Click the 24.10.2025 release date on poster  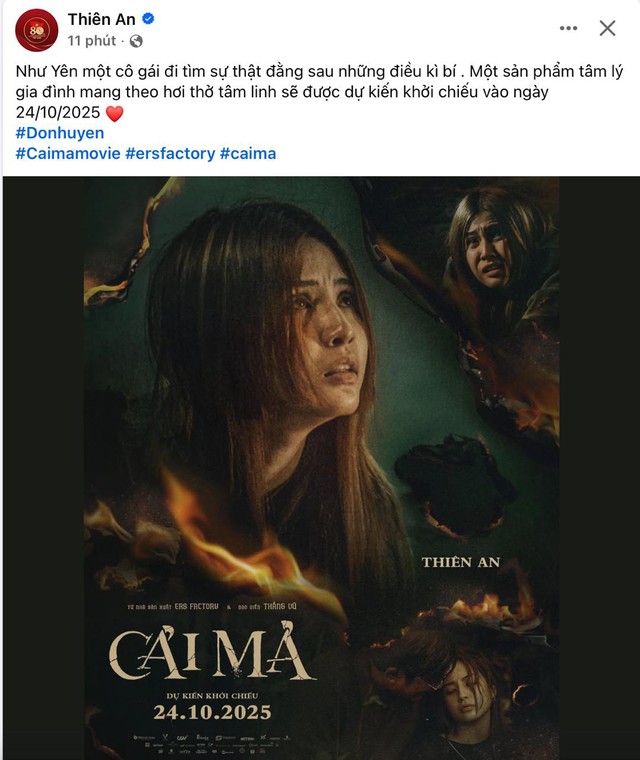click(212, 712)
